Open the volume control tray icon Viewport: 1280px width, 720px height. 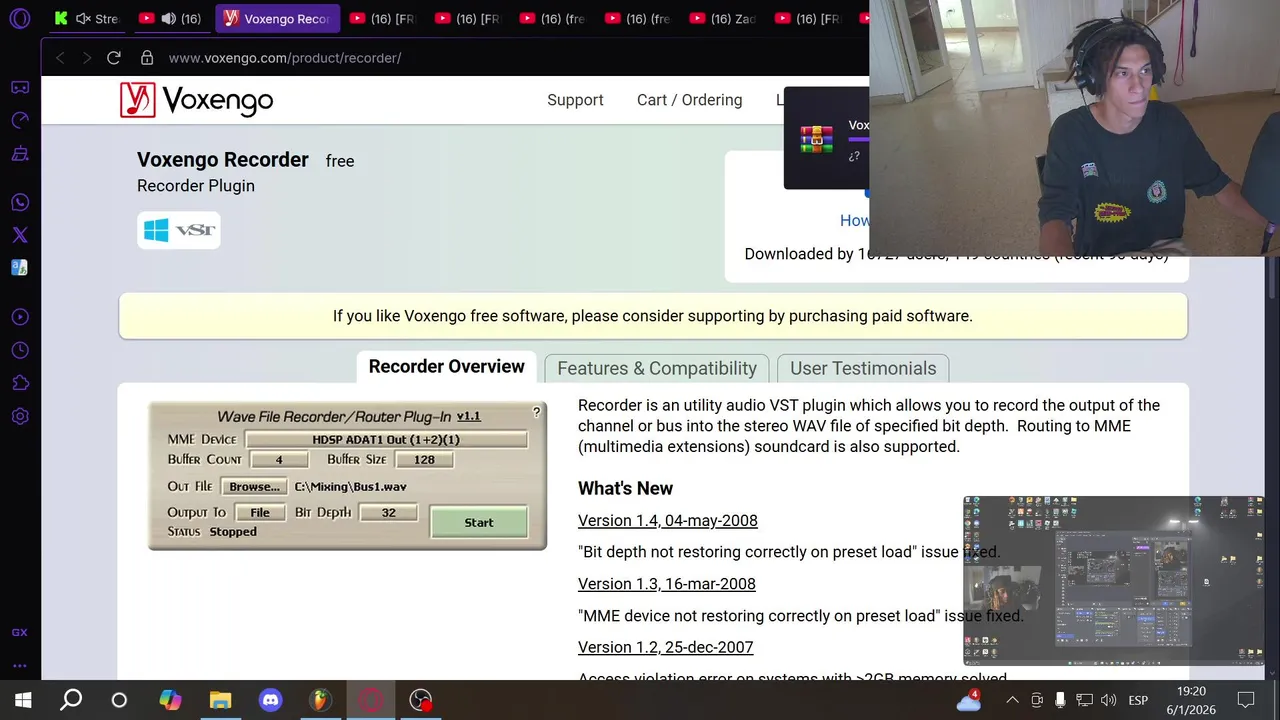pyautogui.click(x=1108, y=700)
